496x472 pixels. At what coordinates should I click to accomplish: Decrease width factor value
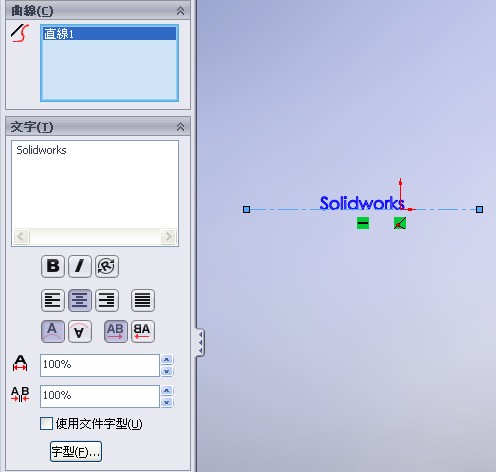(167, 371)
